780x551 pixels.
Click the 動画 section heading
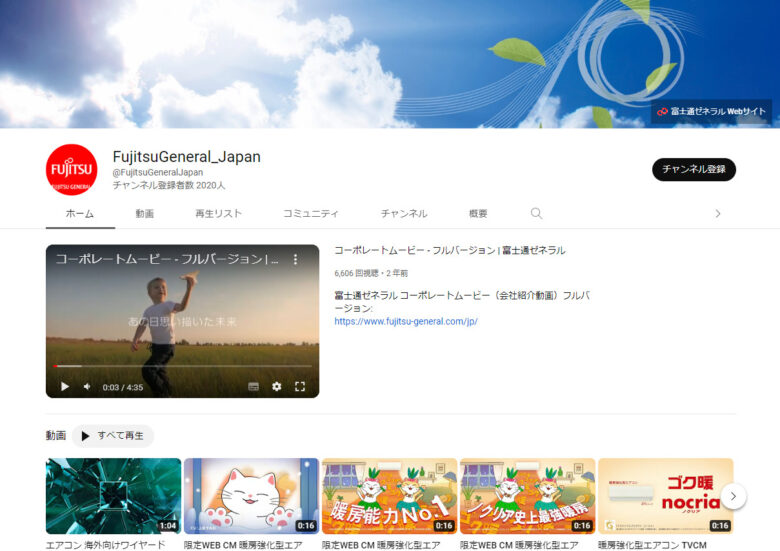click(56, 436)
